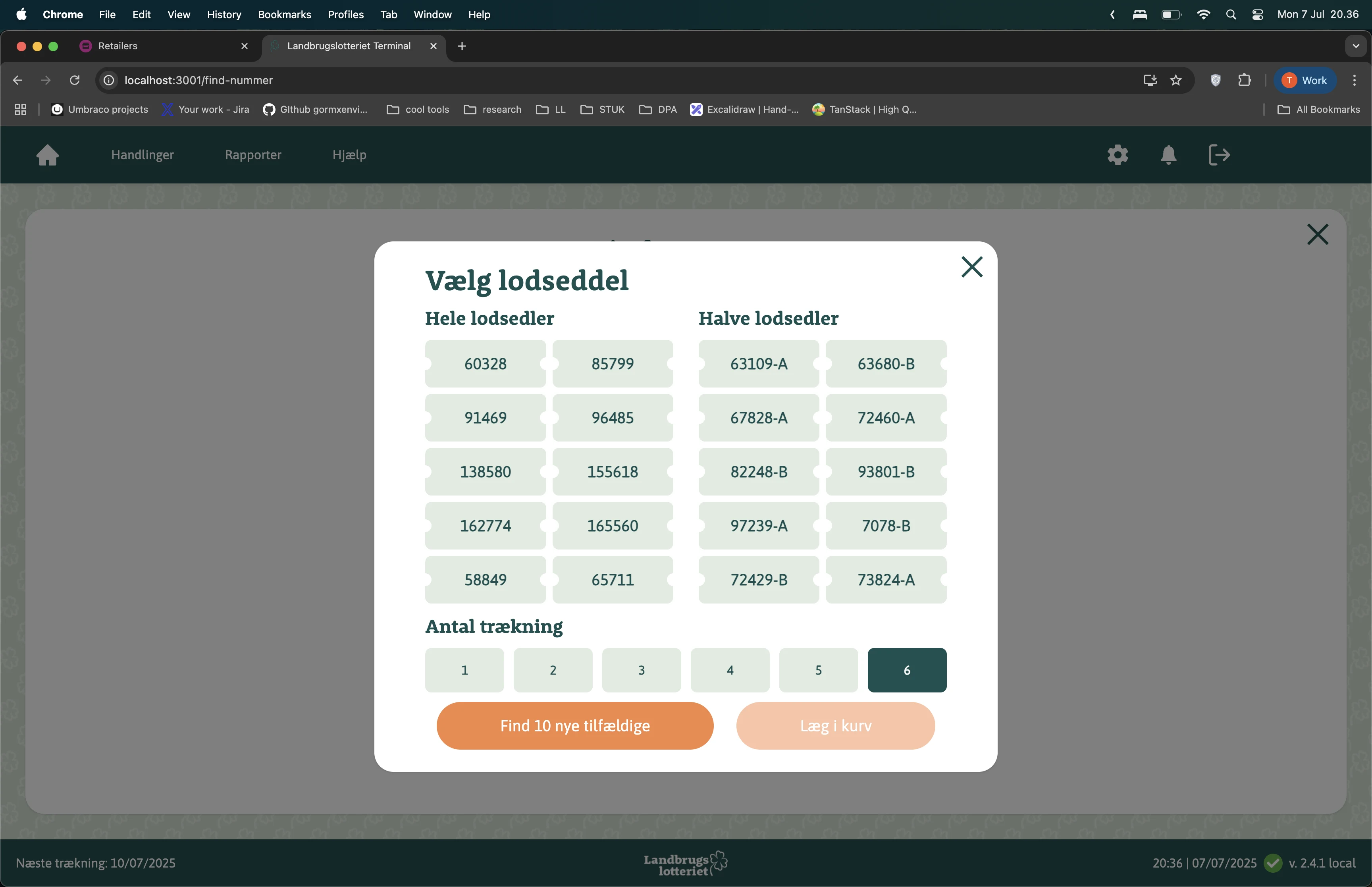Open Chrome three-dot menu
Viewport: 1372px width, 887px height.
1354,80
